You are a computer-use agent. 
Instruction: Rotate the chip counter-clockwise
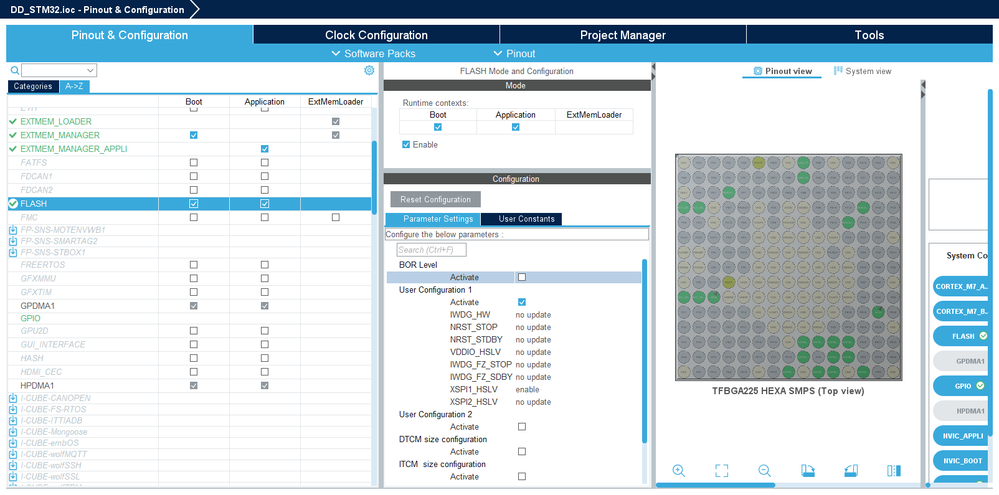851,471
